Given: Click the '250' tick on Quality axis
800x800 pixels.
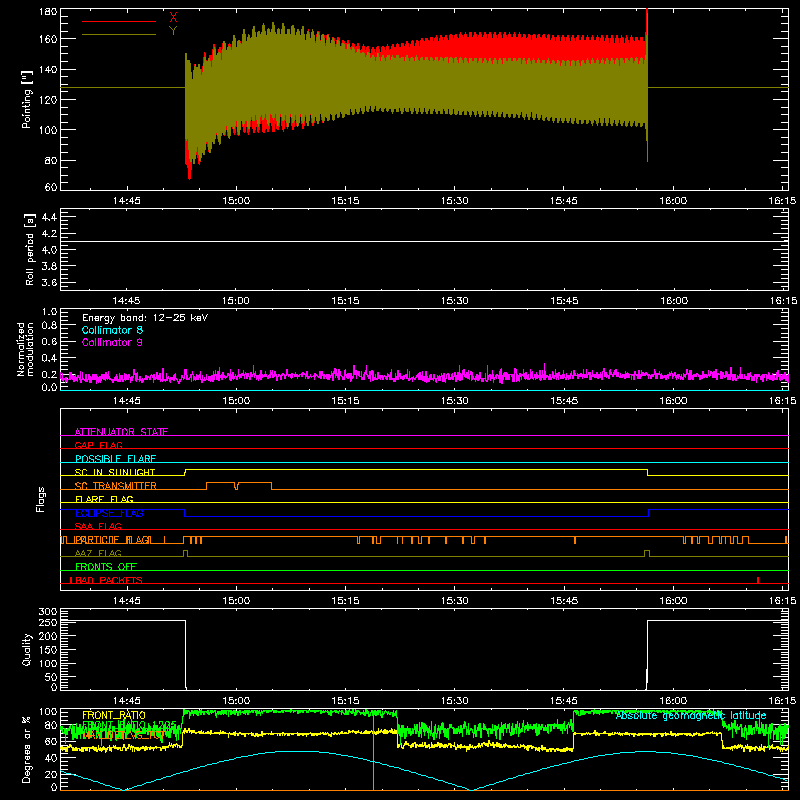Looking at the screenshot, I should (x=47, y=622).
